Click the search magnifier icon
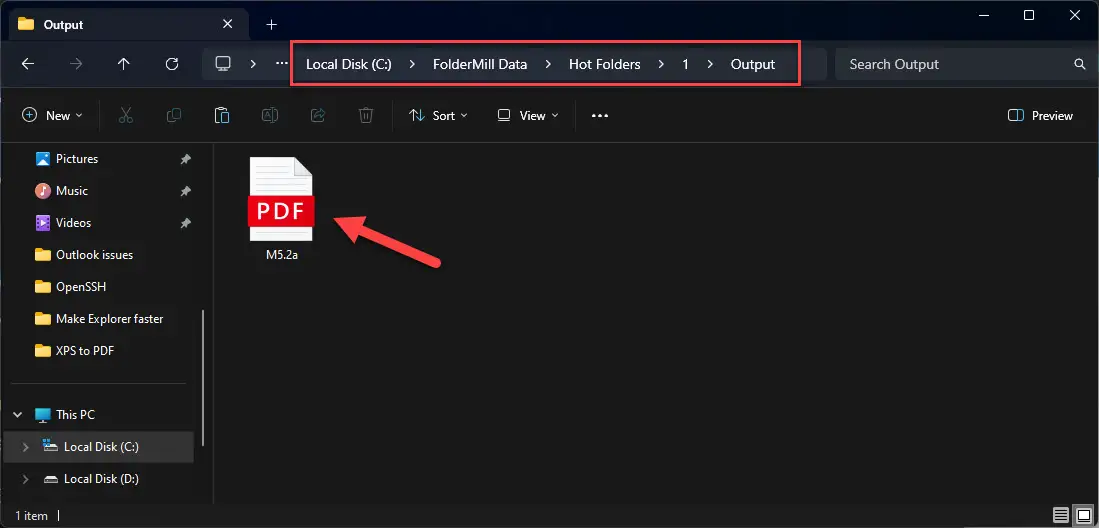Image resolution: width=1099 pixels, height=528 pixels. [x=1079, y=64]
